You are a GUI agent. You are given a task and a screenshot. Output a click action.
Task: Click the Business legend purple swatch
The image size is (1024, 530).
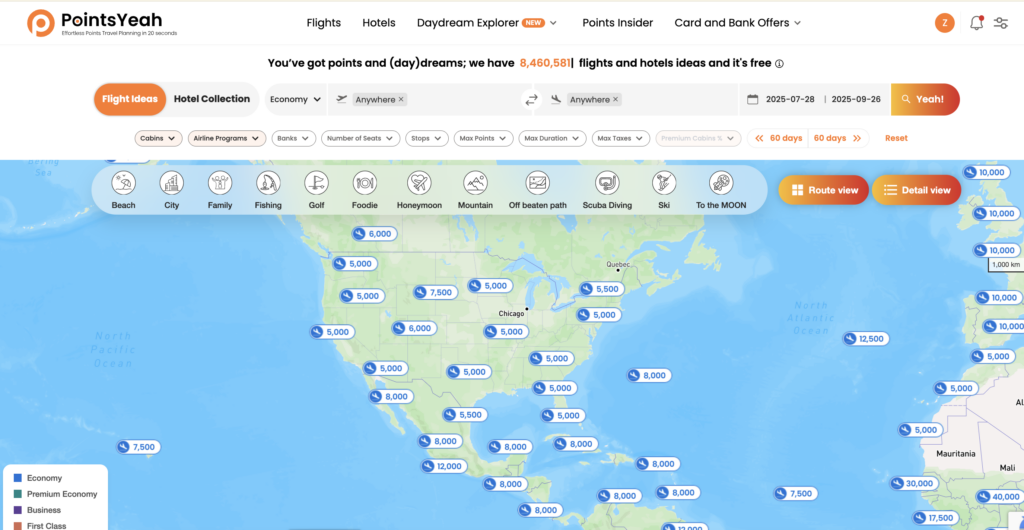pyautogui.click(x=18, y=510)
